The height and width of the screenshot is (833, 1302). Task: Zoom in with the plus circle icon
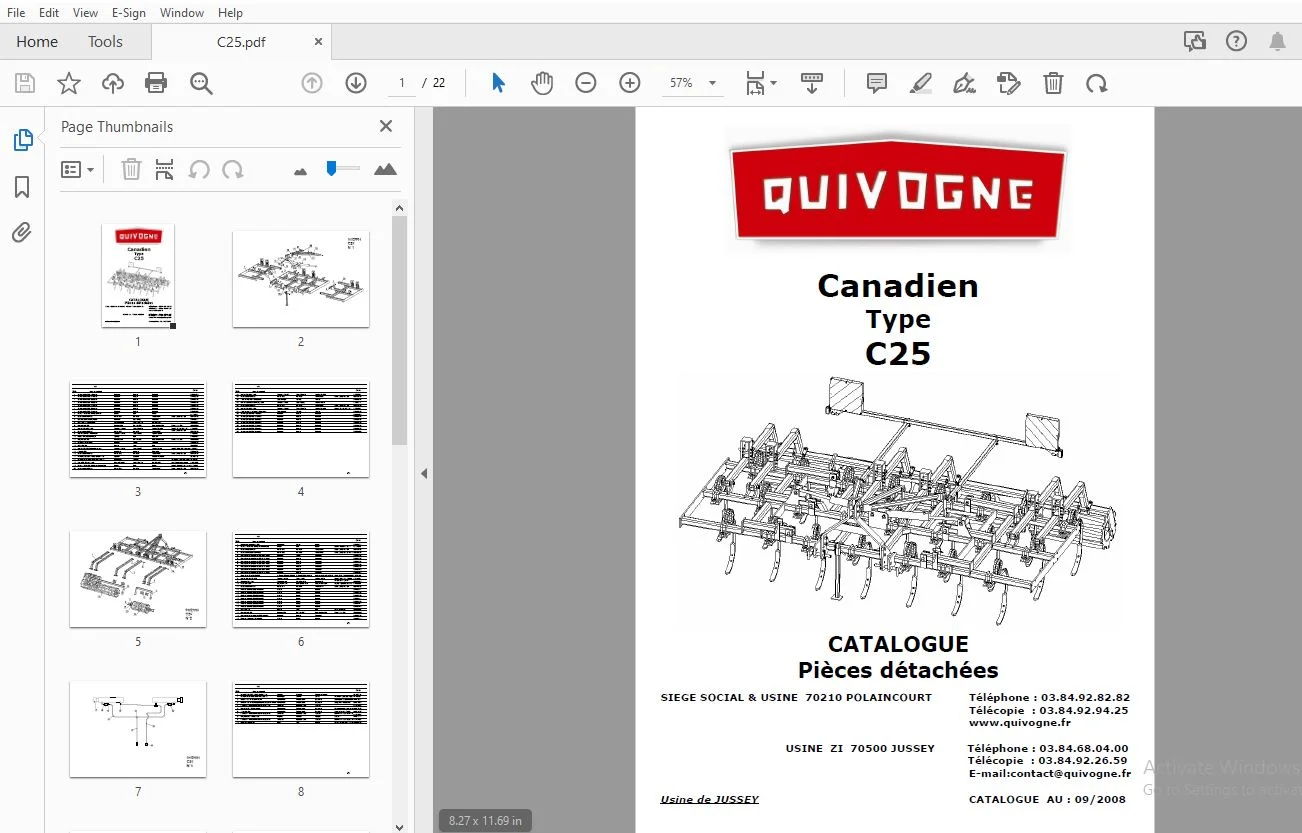[630, 84]
